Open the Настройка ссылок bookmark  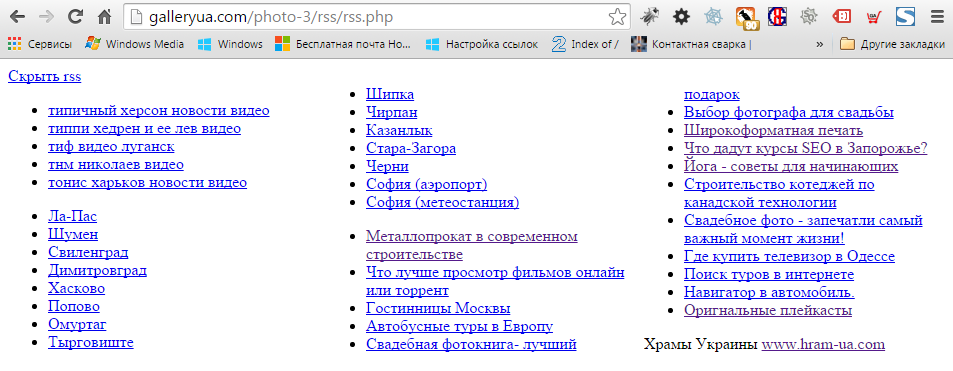(481, 44)
